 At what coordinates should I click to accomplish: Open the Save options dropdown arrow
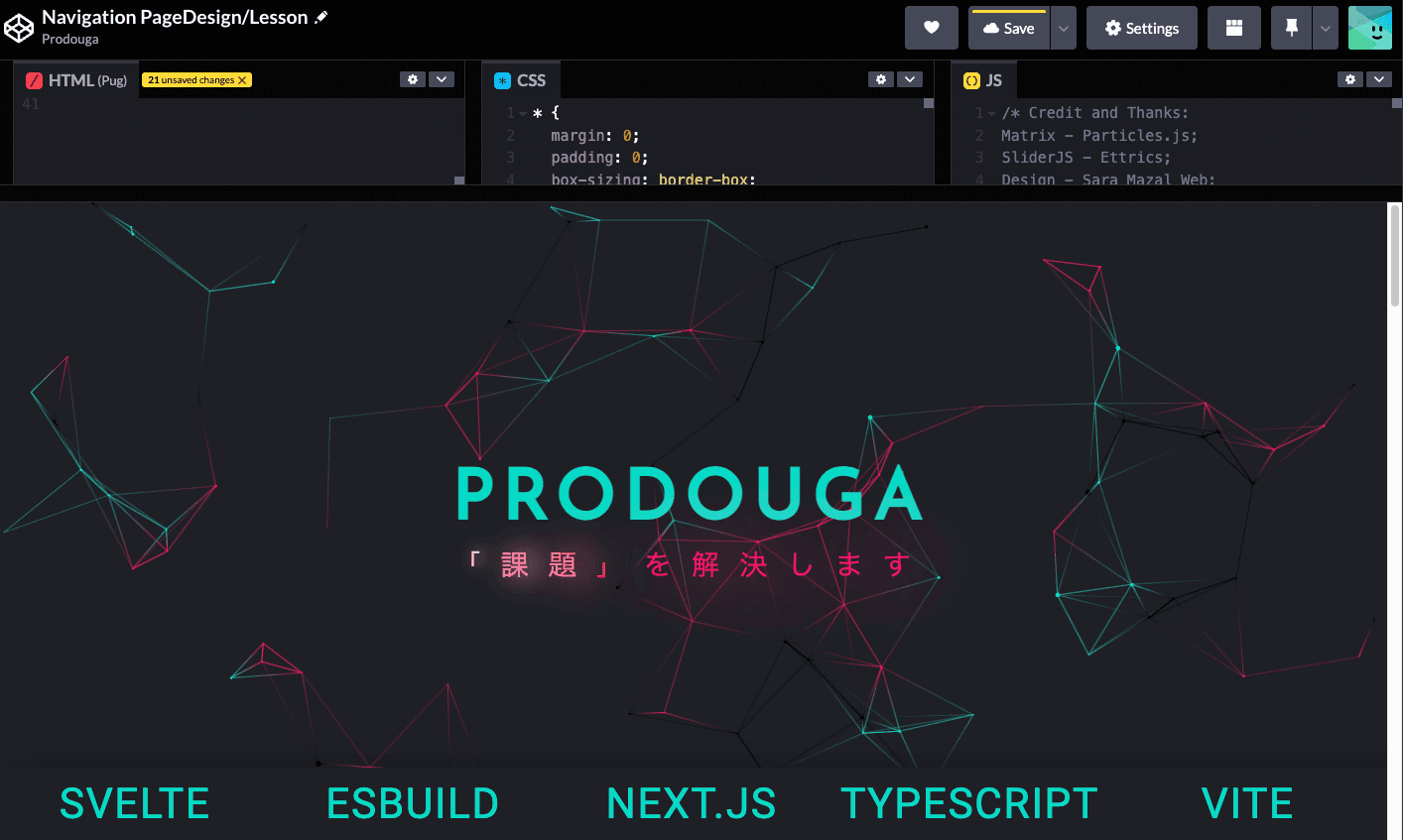[1063, 28]
